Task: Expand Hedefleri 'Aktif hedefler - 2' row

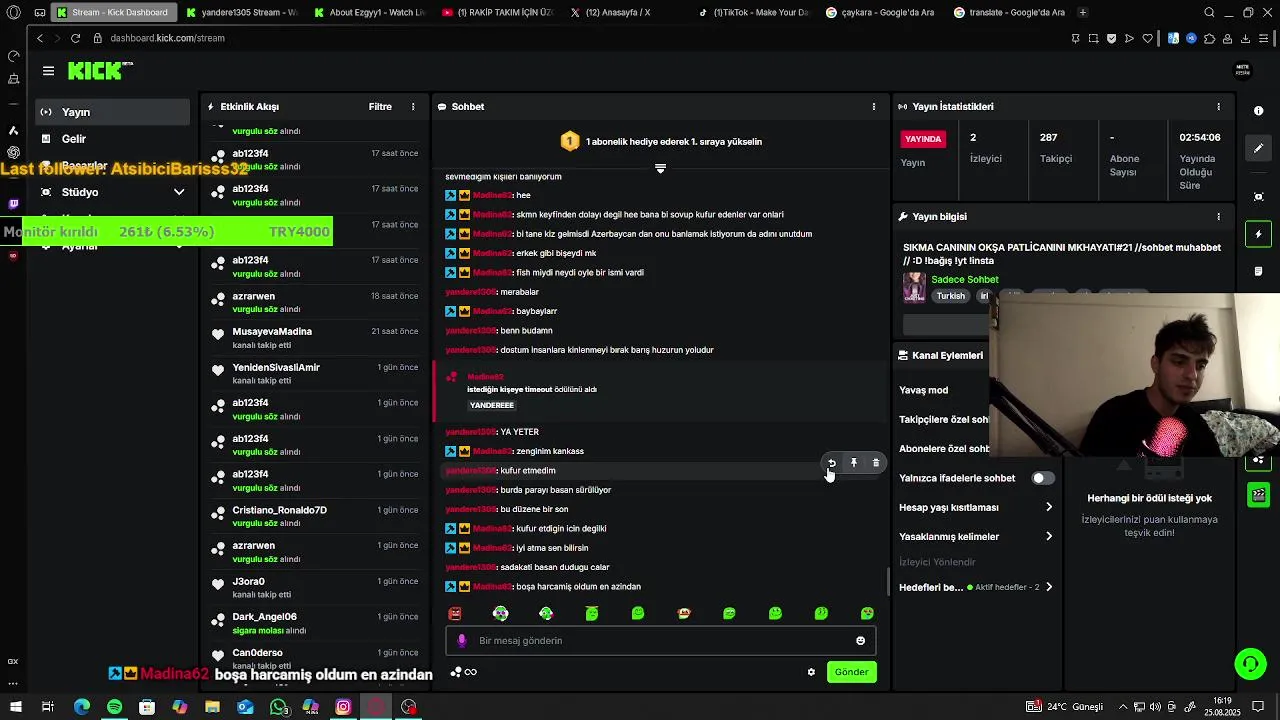Action: (976, 587)
